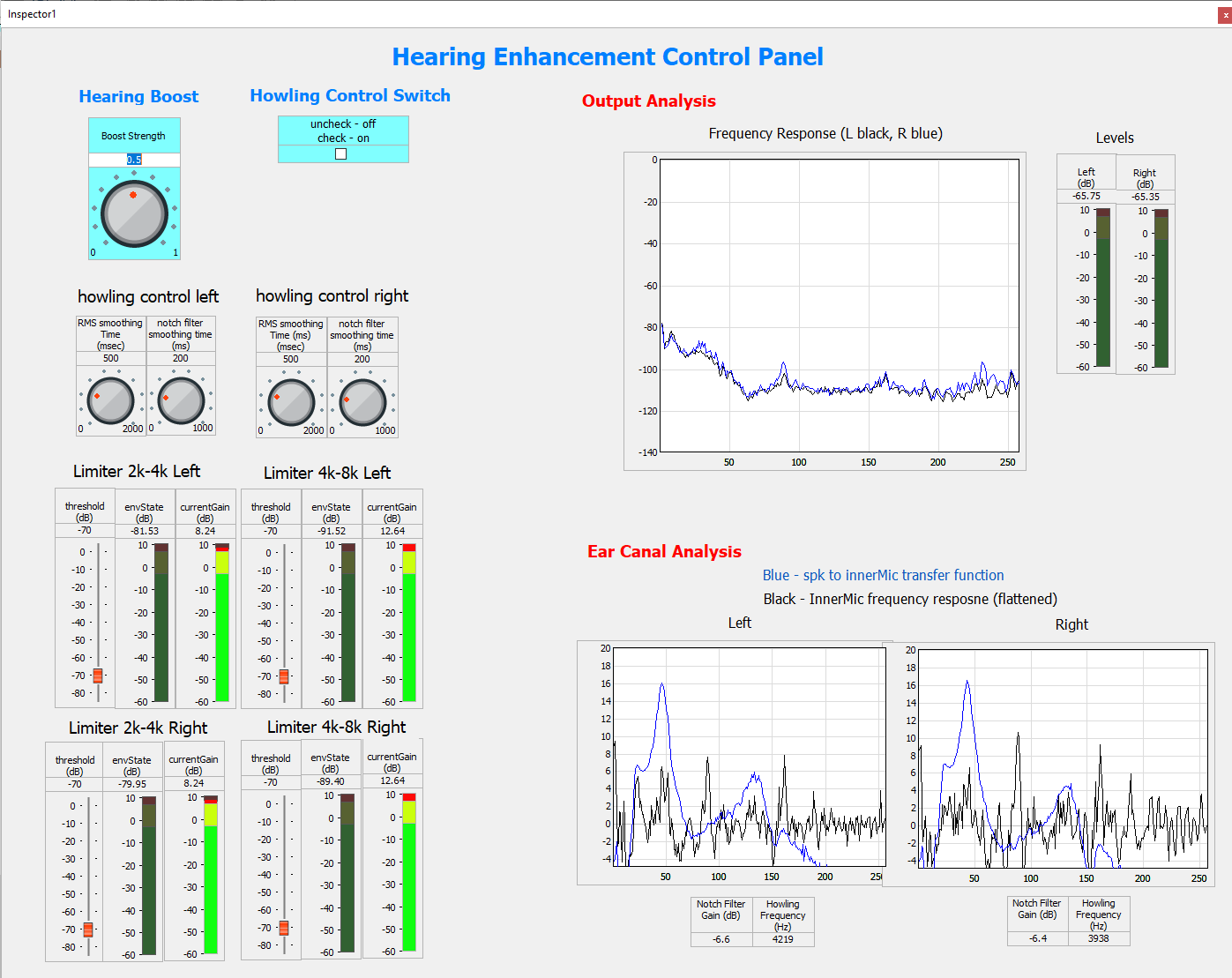This screenshot has width=1232, height=978.
Task: Click right howling RMS smoothing time knob
Action: (x=291, y=402)
